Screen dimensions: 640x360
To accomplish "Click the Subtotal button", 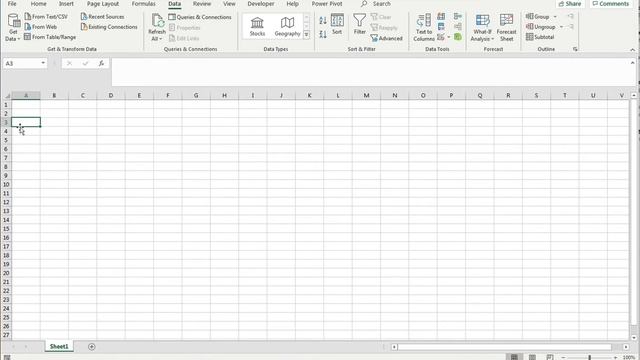I will (540, 37).
